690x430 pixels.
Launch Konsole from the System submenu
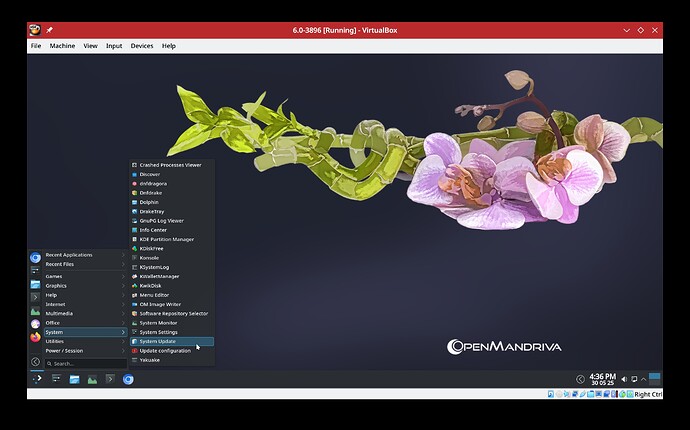click(x=172, y=258)
